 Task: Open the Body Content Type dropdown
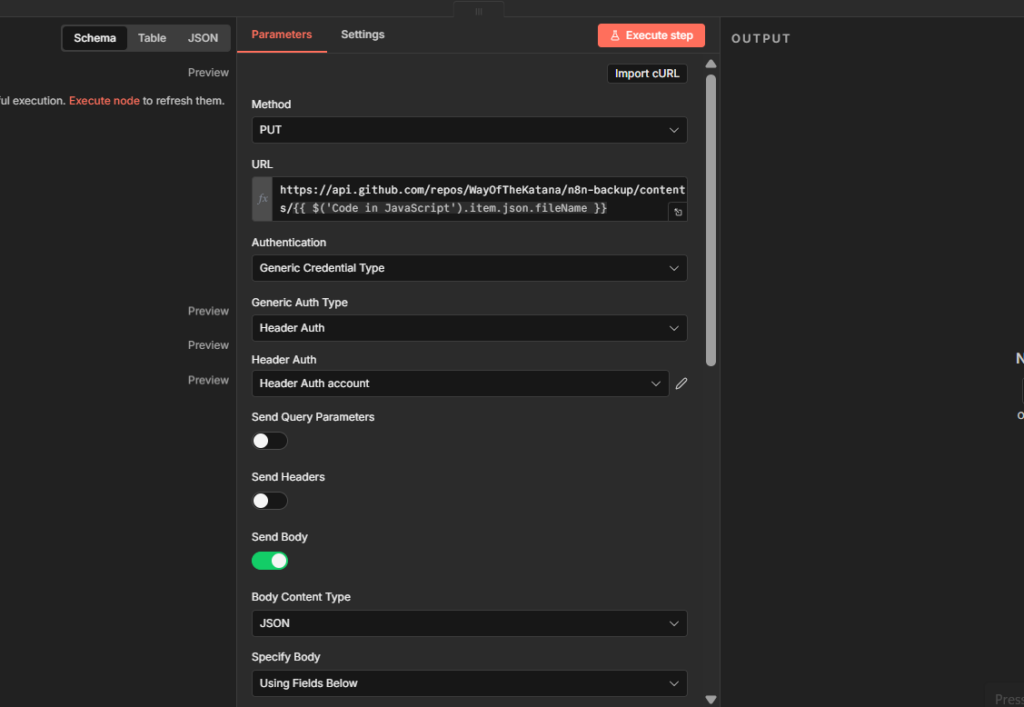468,623
